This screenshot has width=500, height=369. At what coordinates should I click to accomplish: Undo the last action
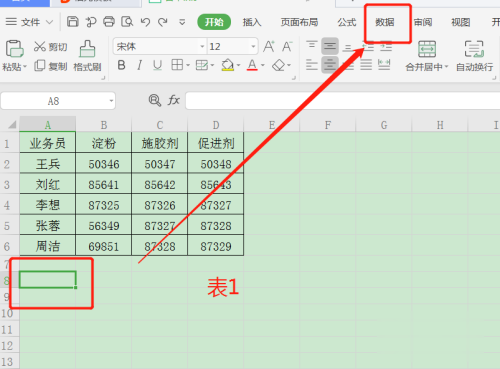coord(145,22)
